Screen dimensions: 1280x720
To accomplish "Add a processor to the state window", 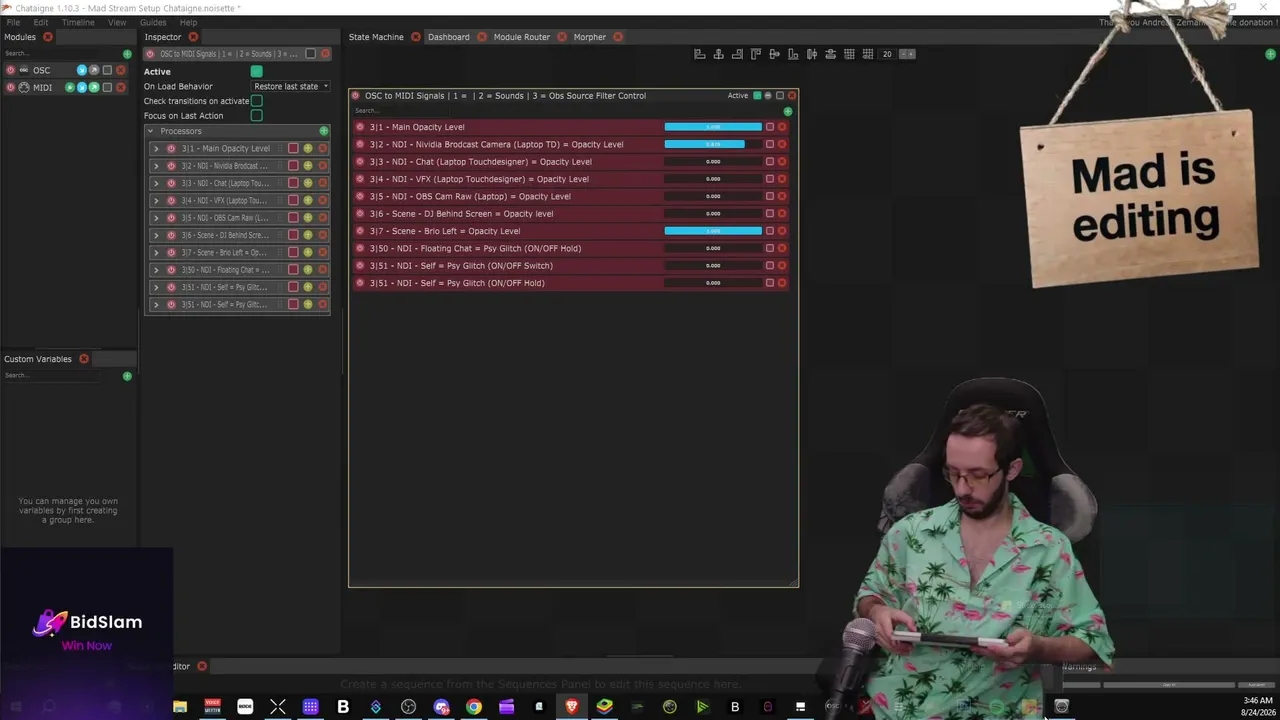I will pos(788,111).
